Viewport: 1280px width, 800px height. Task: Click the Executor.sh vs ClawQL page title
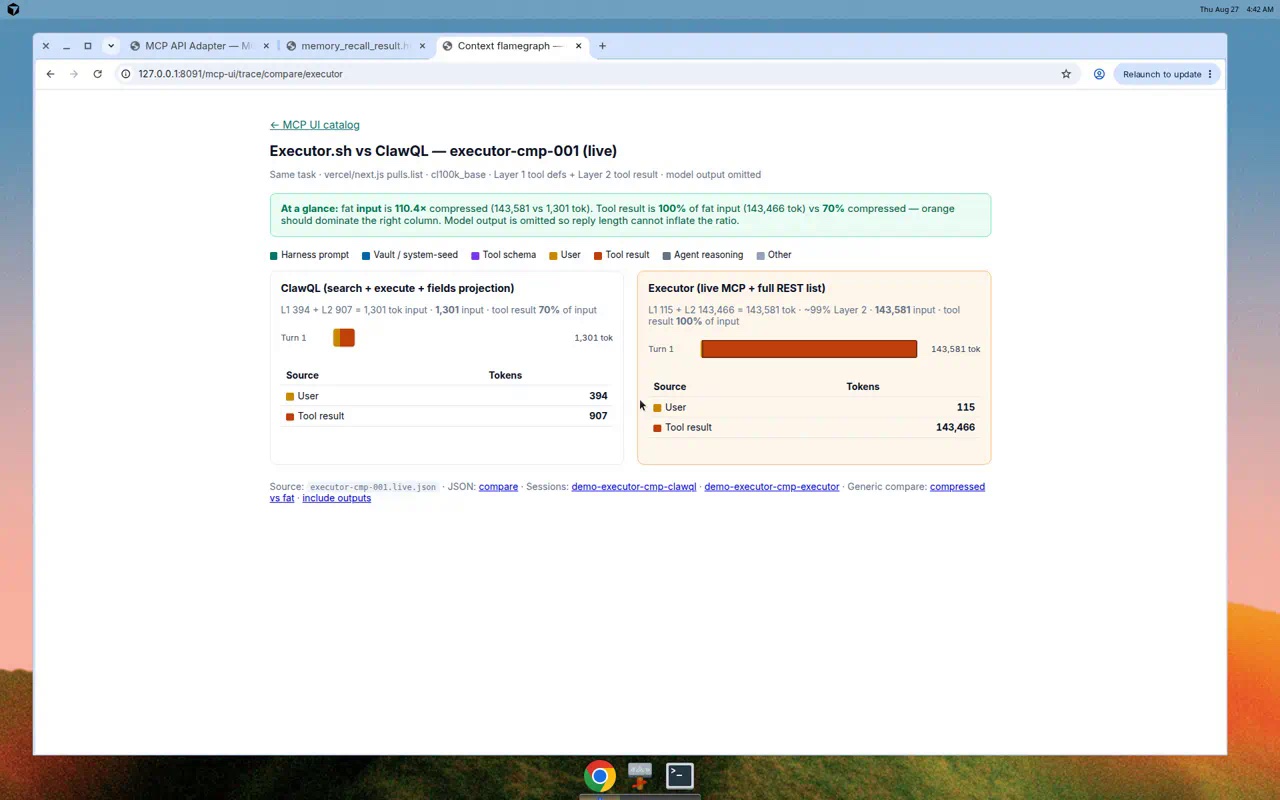click(x=443, y=151)
